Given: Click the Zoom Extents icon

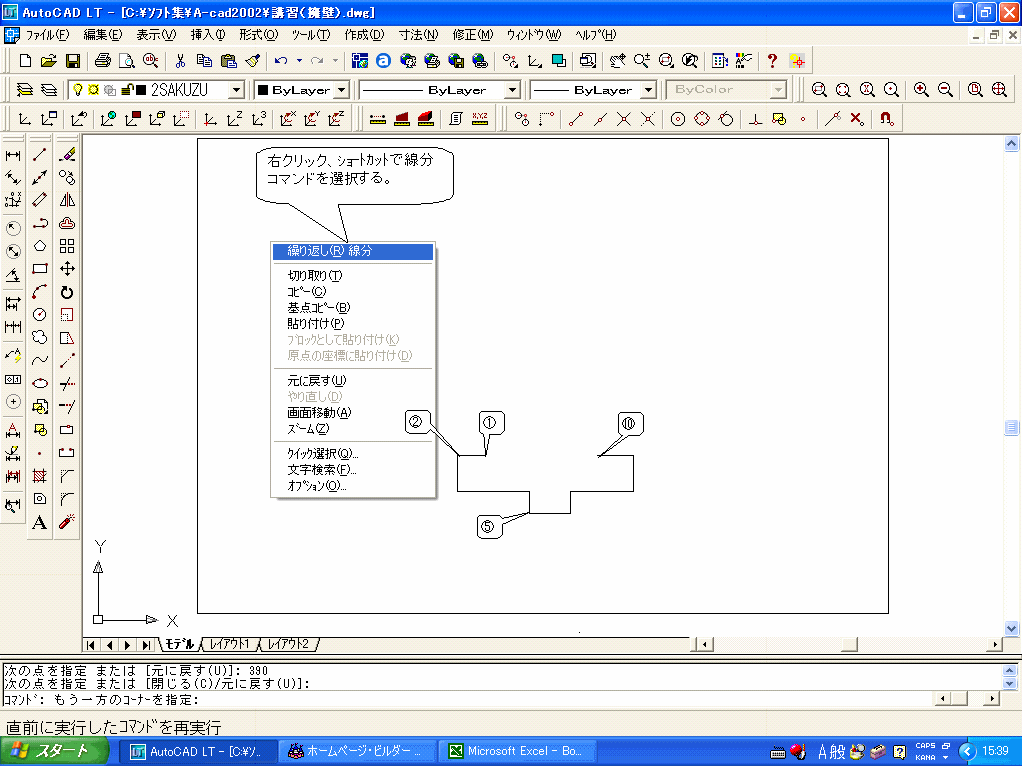Looking at the screenshot, I should (999, 89).
